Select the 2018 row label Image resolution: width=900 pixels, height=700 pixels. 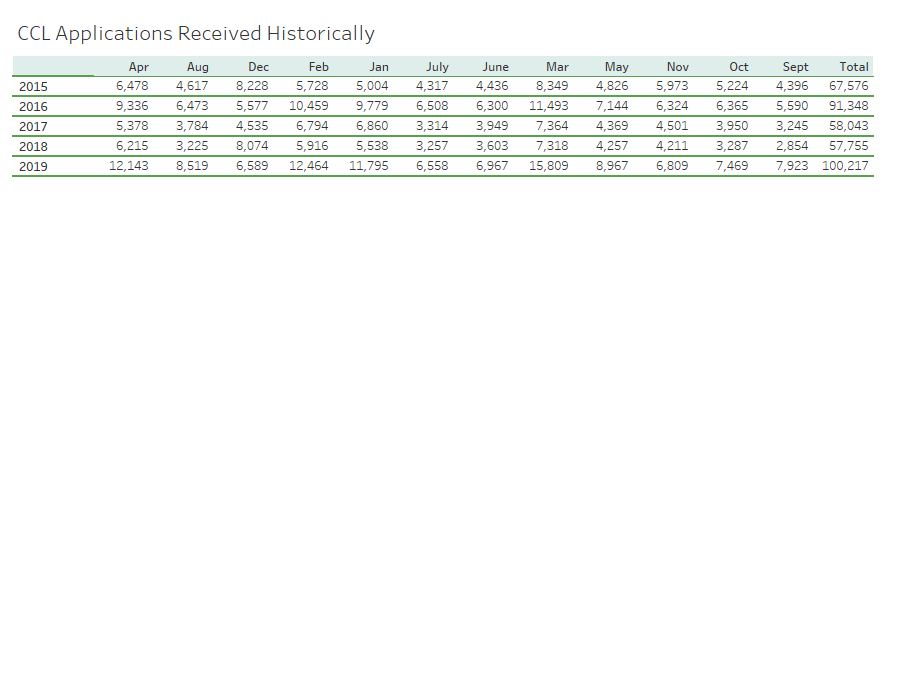tap(33, 146)
